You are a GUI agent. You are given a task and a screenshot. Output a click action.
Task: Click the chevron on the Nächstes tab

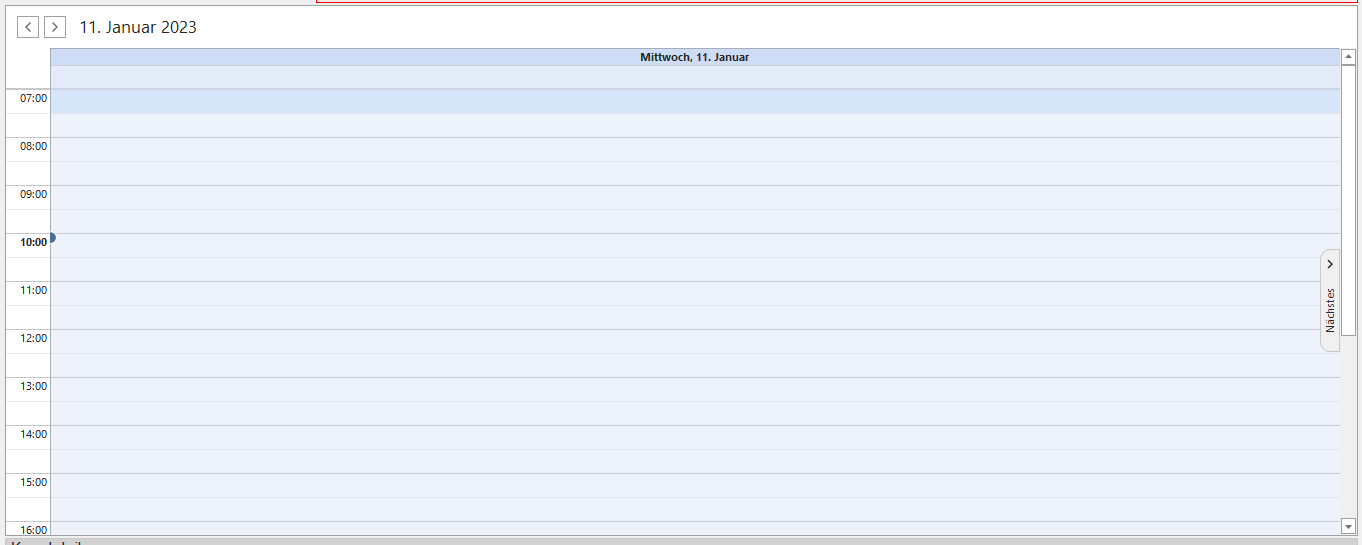pyautogui.click(x=1330, y=264)
